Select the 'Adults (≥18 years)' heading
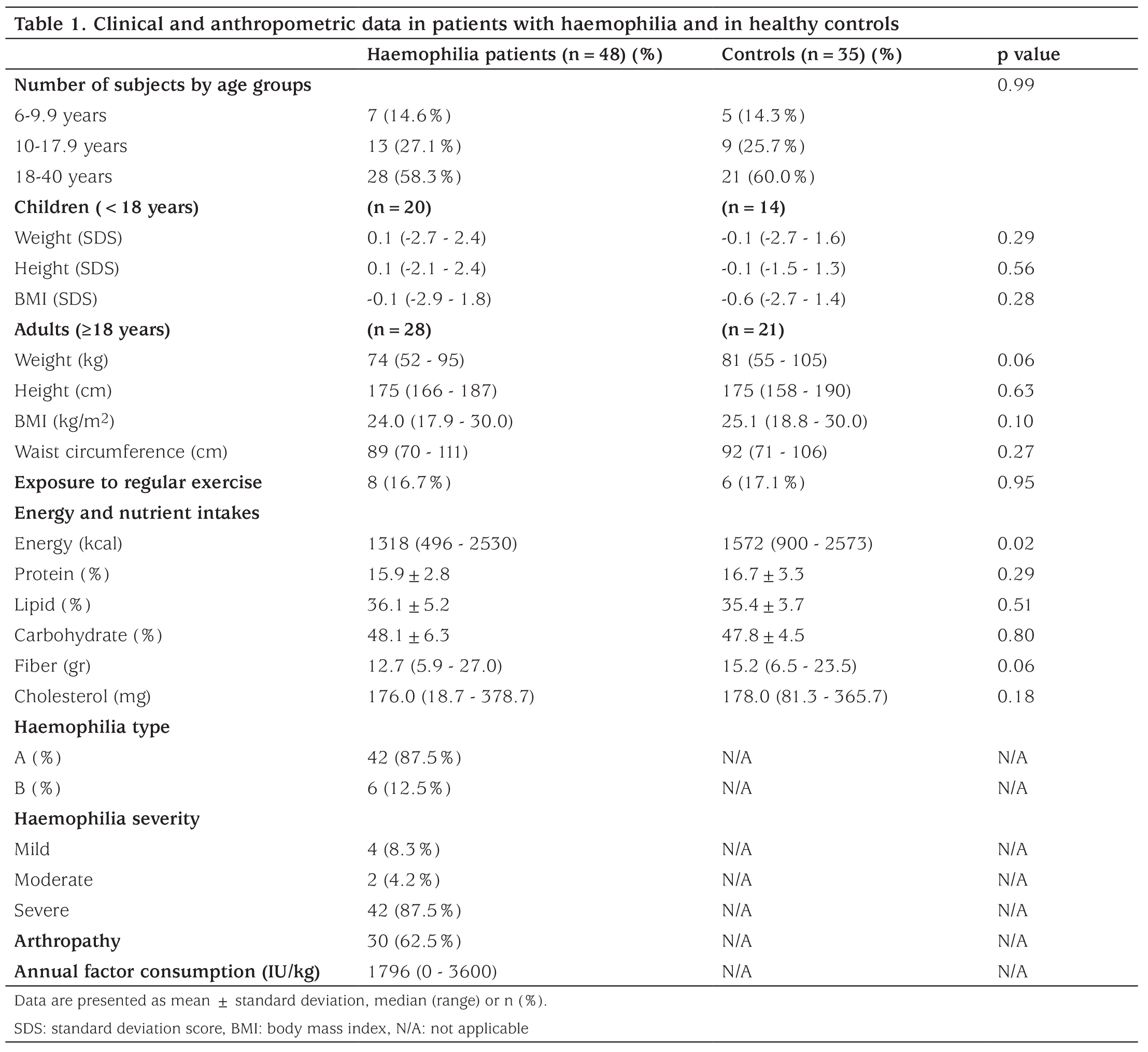 pyautogui.click(x=92, y=330)
